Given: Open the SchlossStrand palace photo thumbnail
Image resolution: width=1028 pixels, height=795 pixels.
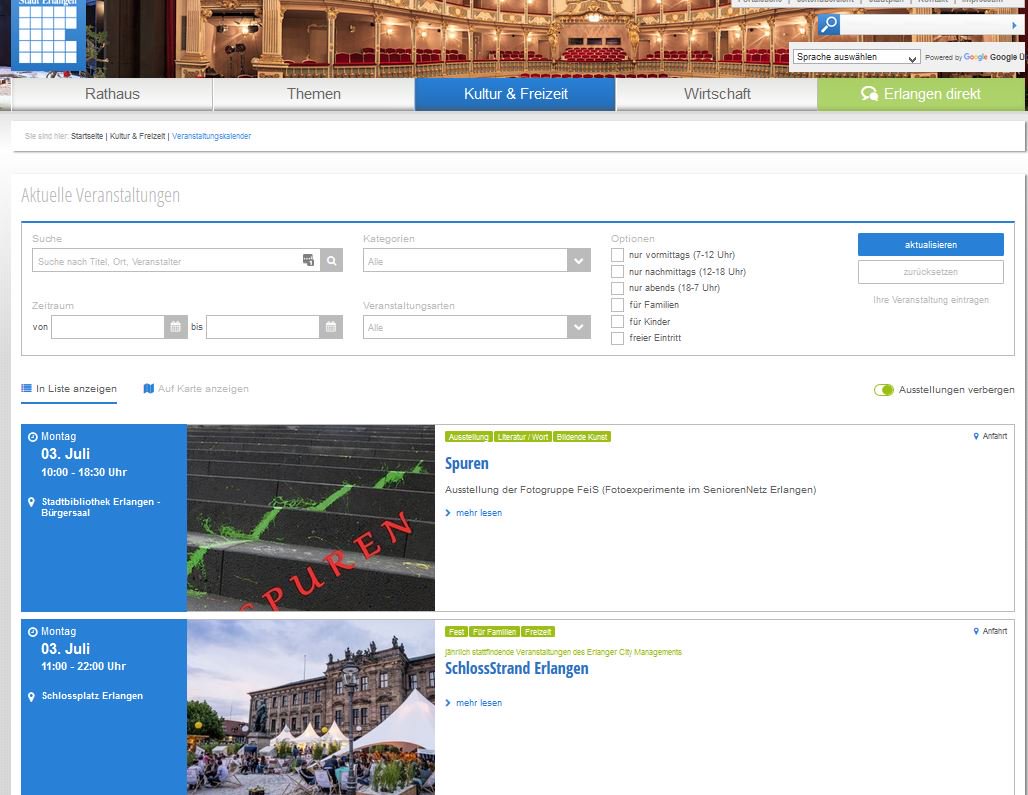Looking at the screenshot, I should tap(311, 707).
